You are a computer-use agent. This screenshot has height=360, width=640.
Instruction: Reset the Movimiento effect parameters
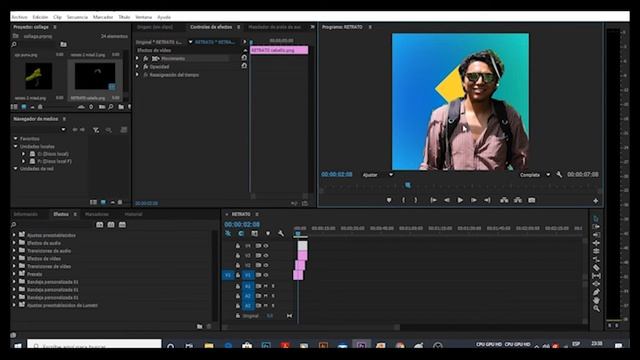coord(244,58)
